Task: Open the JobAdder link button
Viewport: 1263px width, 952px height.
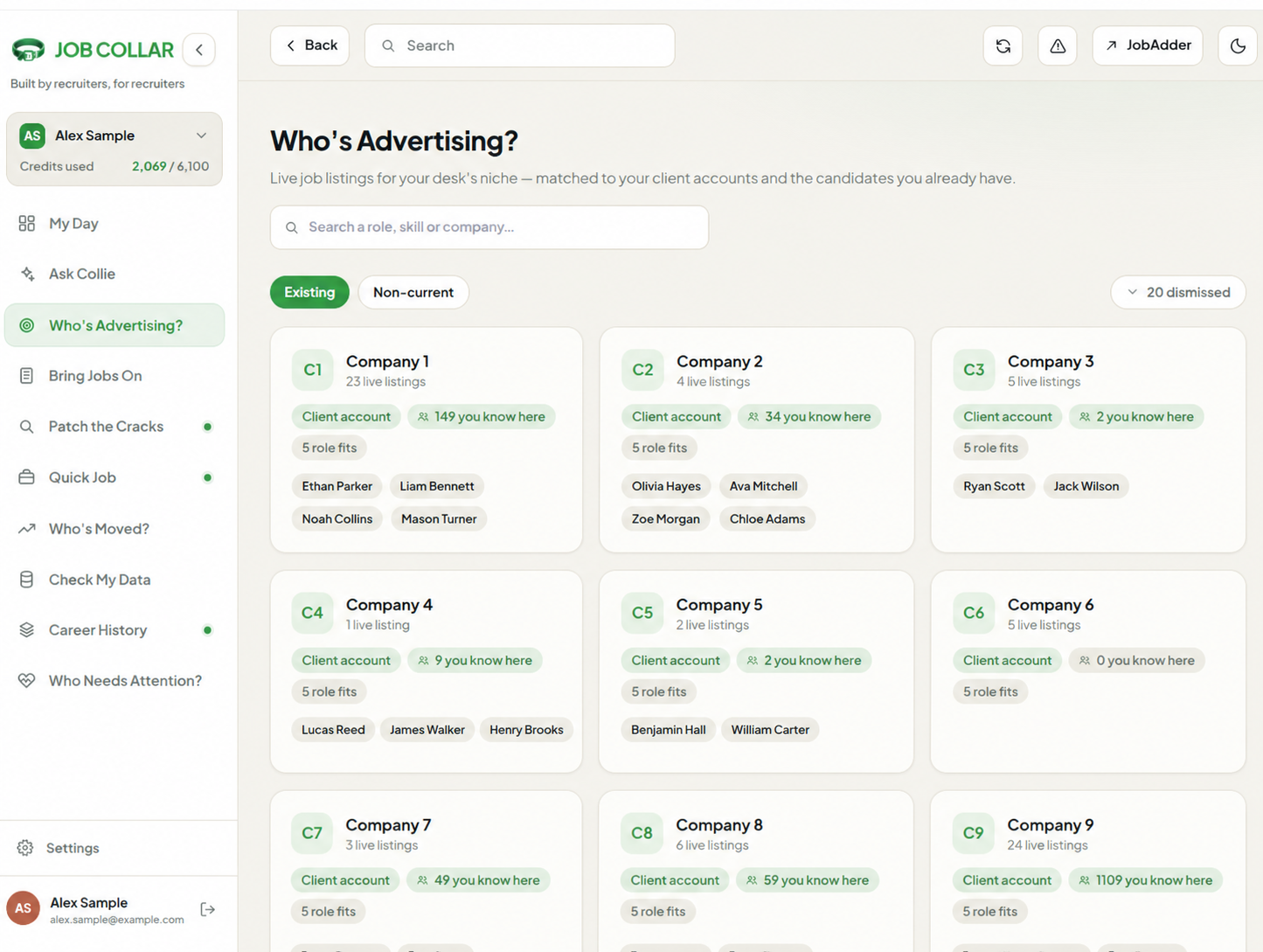Action: [1148, 45]
